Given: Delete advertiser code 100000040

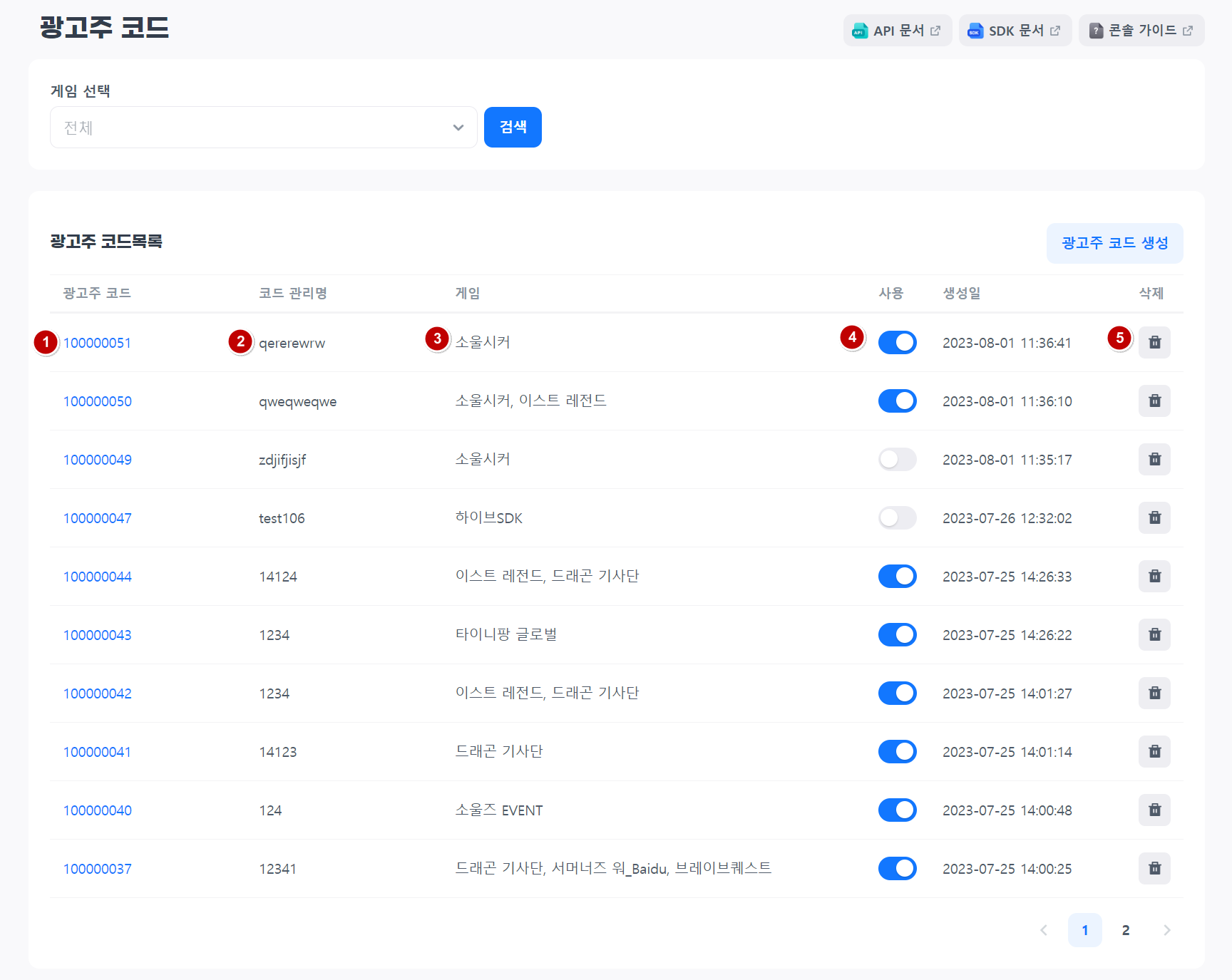Looking at the screenshot, I should (x=1154, y=810).
